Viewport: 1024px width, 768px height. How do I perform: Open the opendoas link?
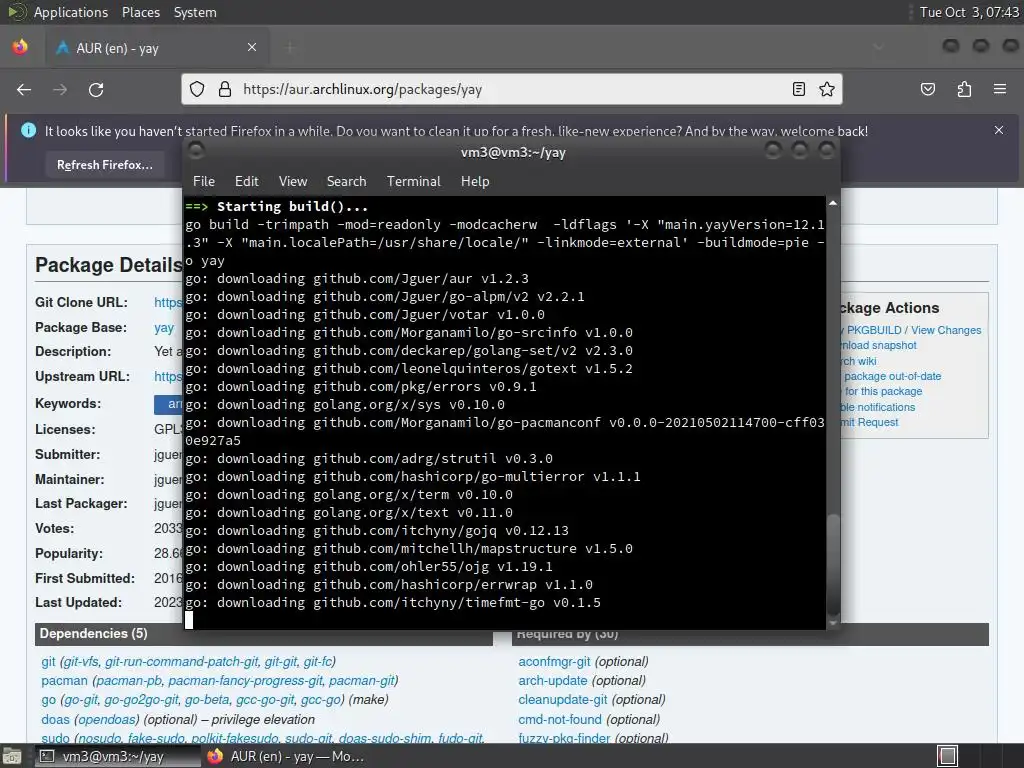click(x=108, y=719)
